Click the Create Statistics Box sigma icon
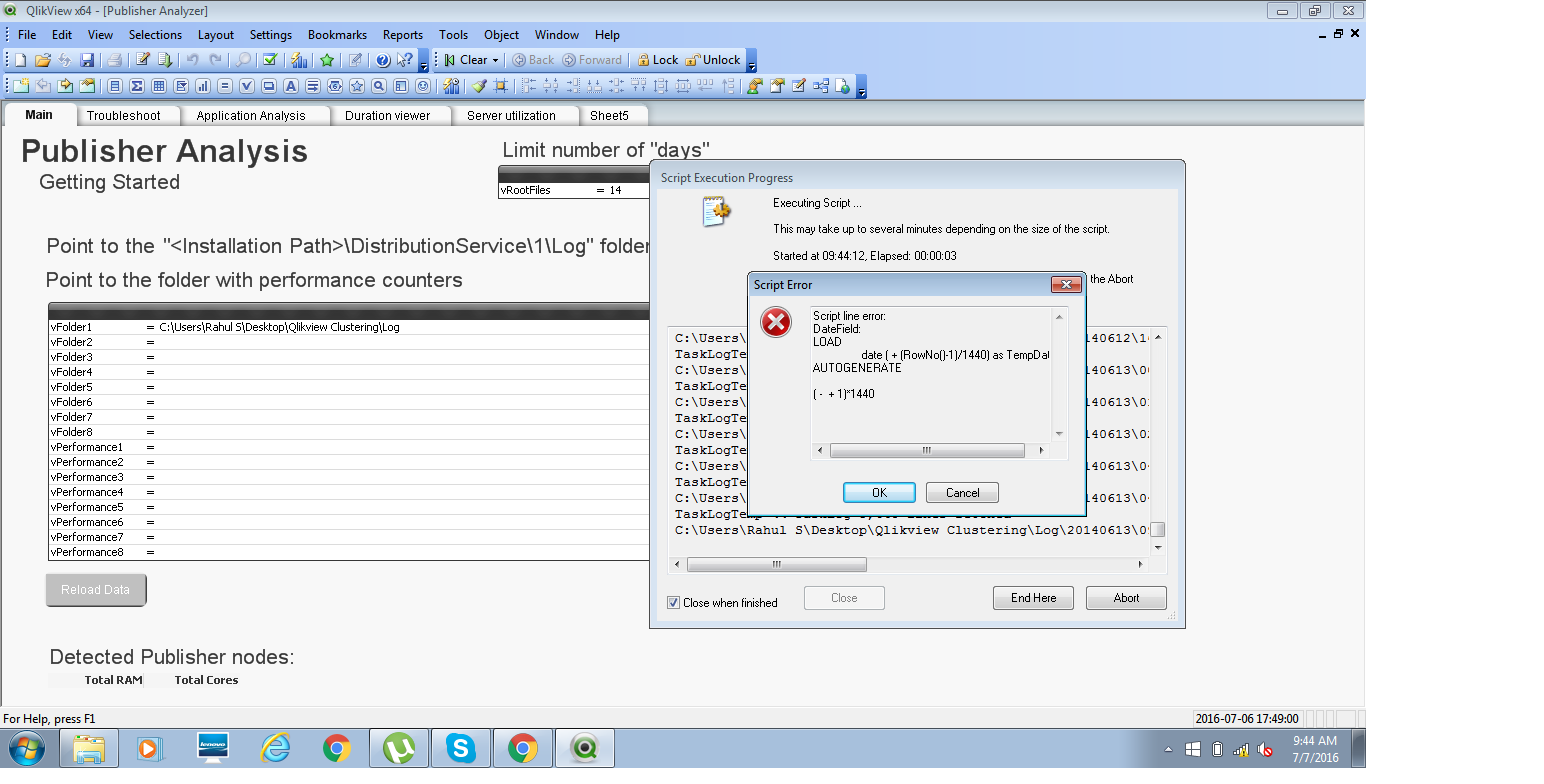Image resolution: width=1544 pixels, height=784 pixels. coord(137,86)
